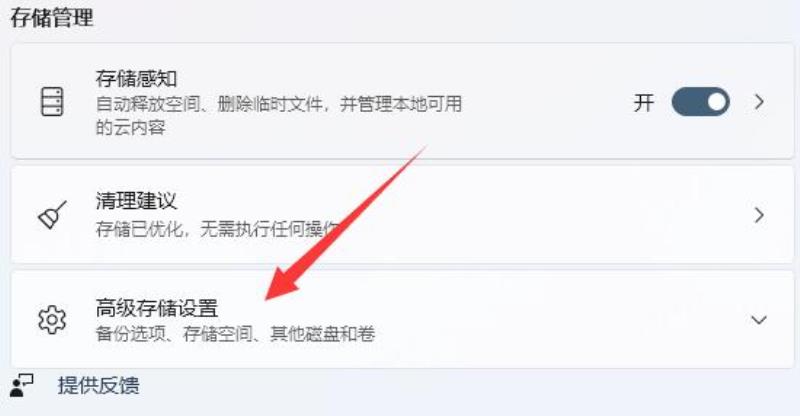The height and width of the screenshot is (416, 800).
Task: Click the 自动释放空间 description under 存储感知
Action: pyautogui.click(x=279, y=104)
